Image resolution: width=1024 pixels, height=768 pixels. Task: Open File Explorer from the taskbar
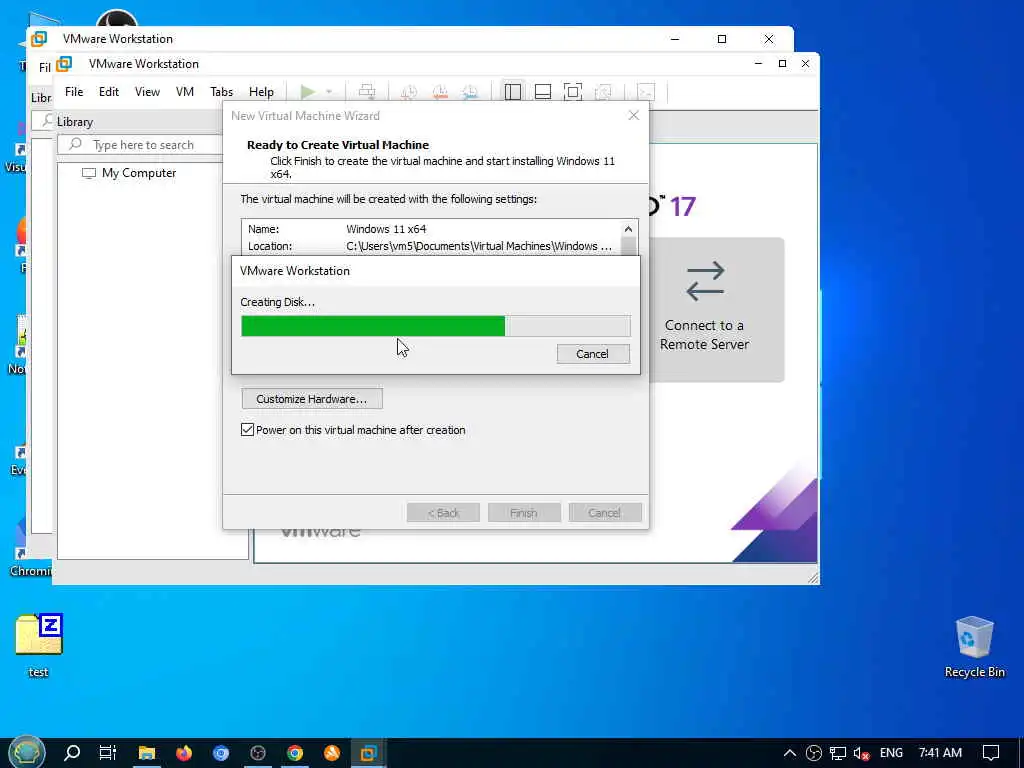pyautogui.click(x=146, y=753)
